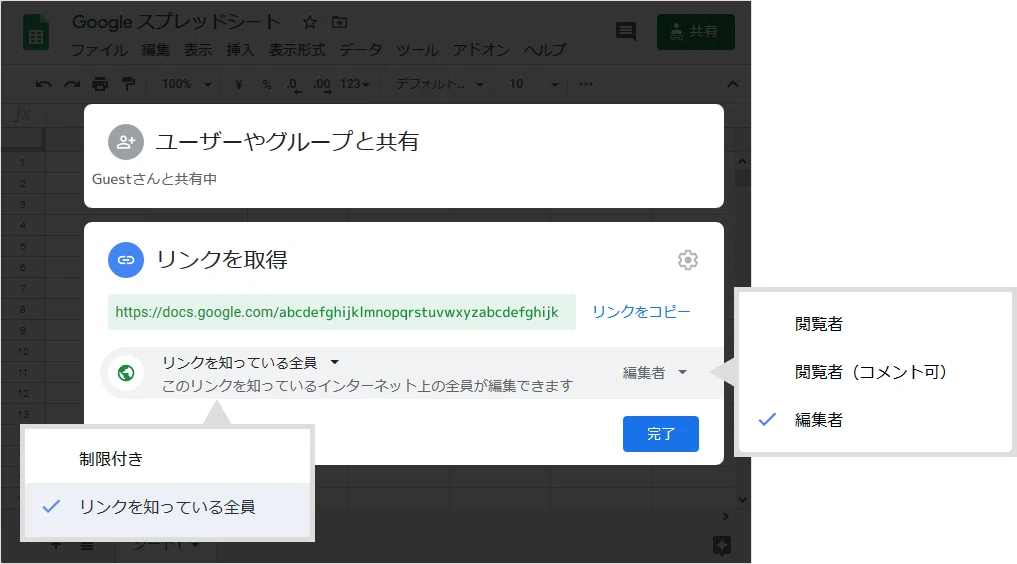Click the ユーザーやグループと共有 heading
The image size is (1017, 564).
tap(287, 142)
